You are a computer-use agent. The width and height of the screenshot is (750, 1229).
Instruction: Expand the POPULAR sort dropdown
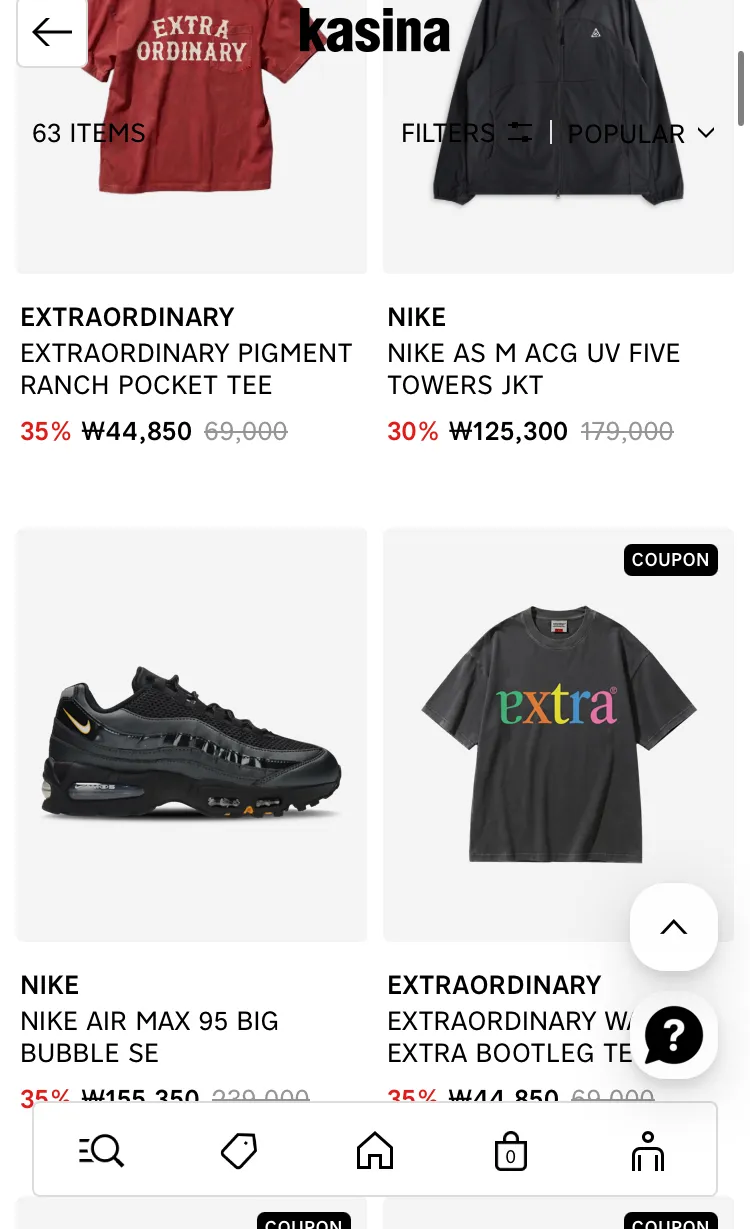coord(641,133)
